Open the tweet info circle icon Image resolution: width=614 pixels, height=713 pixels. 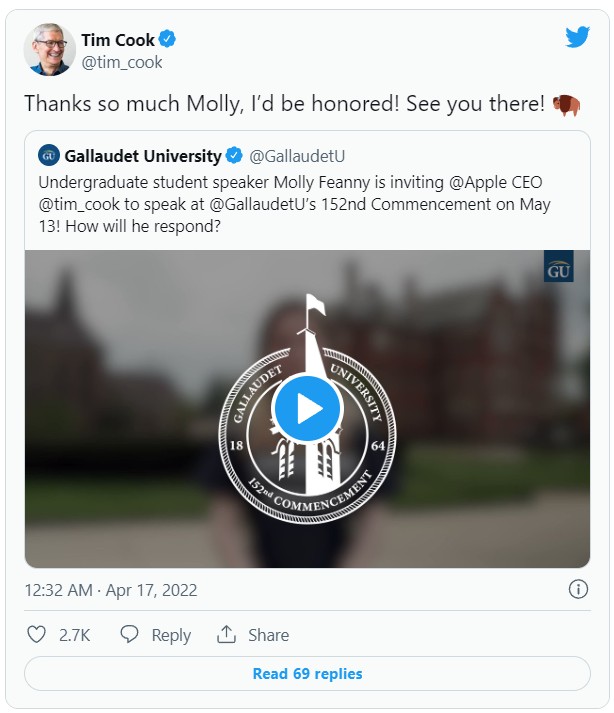(x=578, y=589)
